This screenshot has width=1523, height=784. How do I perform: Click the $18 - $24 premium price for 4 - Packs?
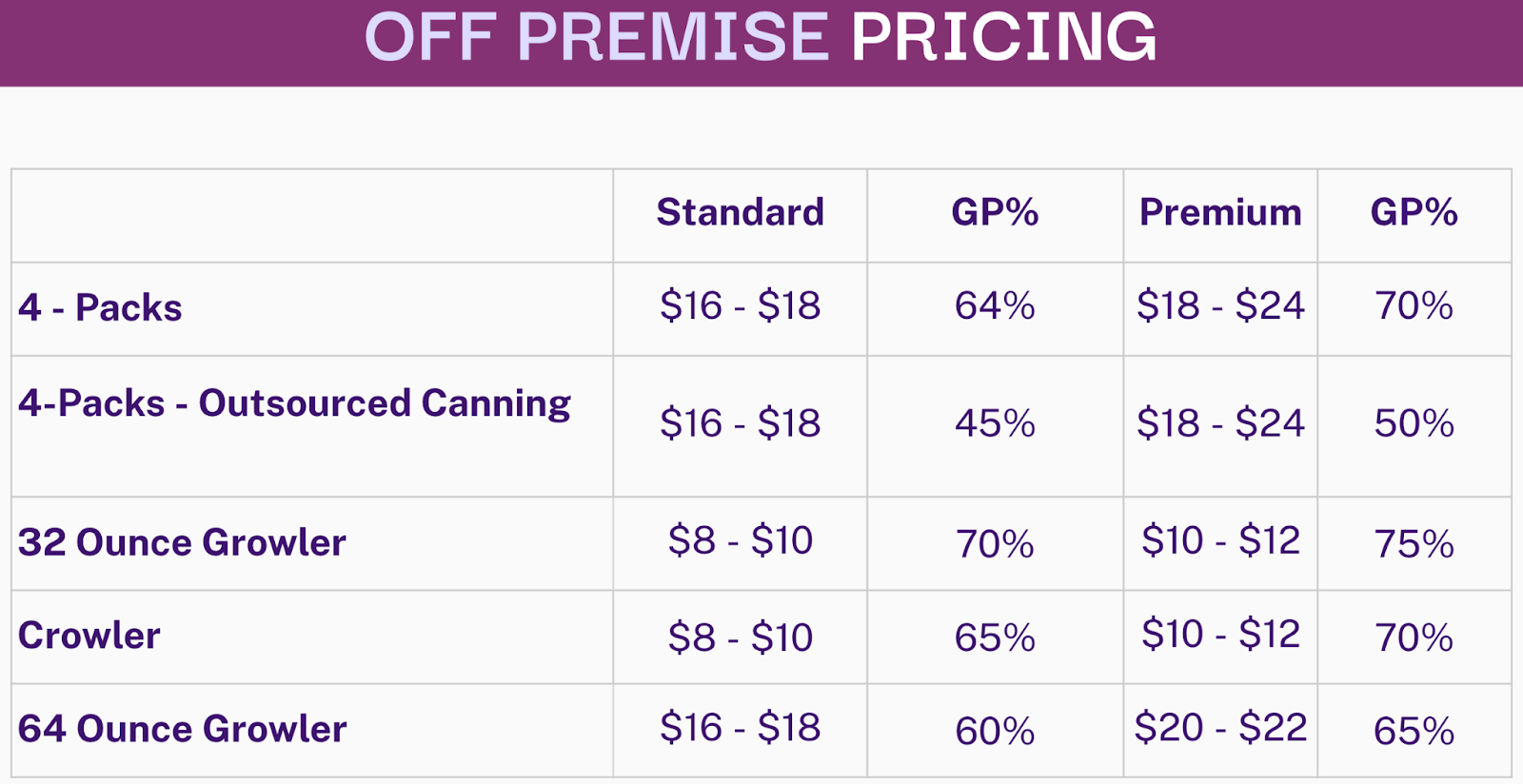pyautogui.click(x=1220, y=306)
